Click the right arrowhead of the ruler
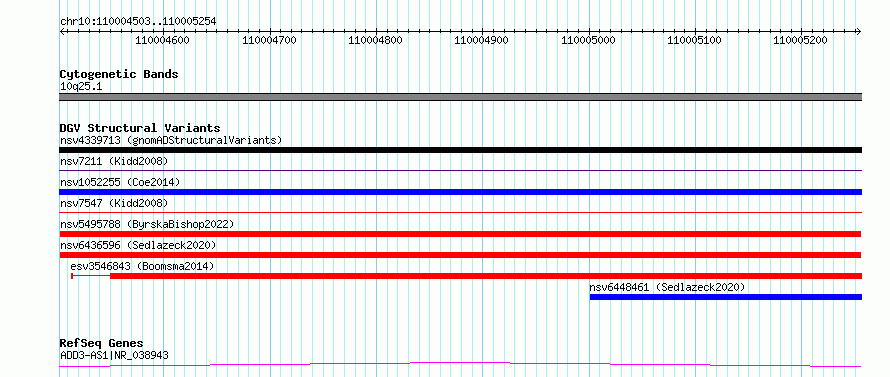 pyautogui.click(x=859, y=31)
